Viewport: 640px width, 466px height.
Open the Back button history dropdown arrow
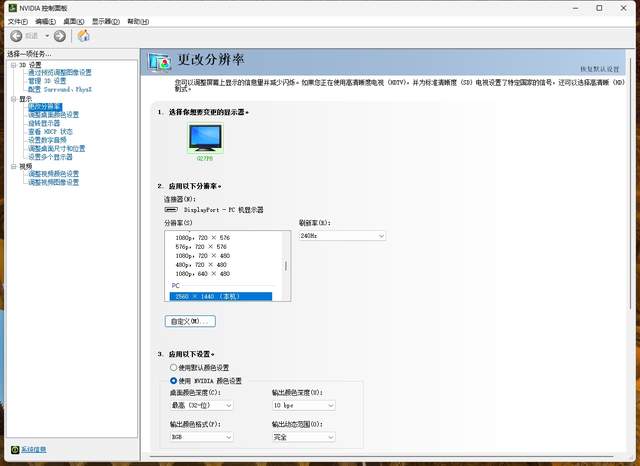click(47, 36)
